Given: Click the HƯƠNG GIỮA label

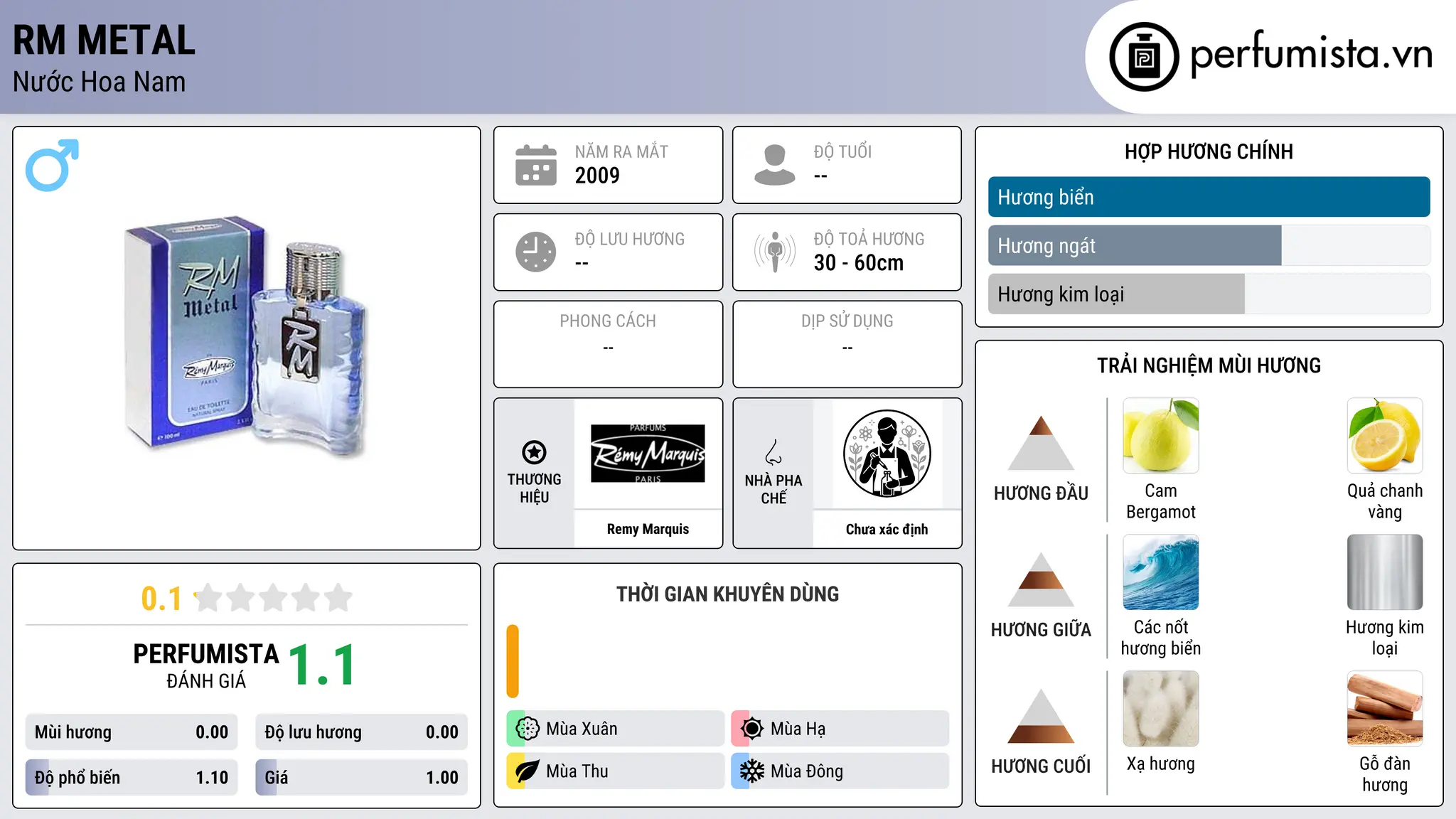Looking at the screenshot, I should click(x=1041, y=630).
